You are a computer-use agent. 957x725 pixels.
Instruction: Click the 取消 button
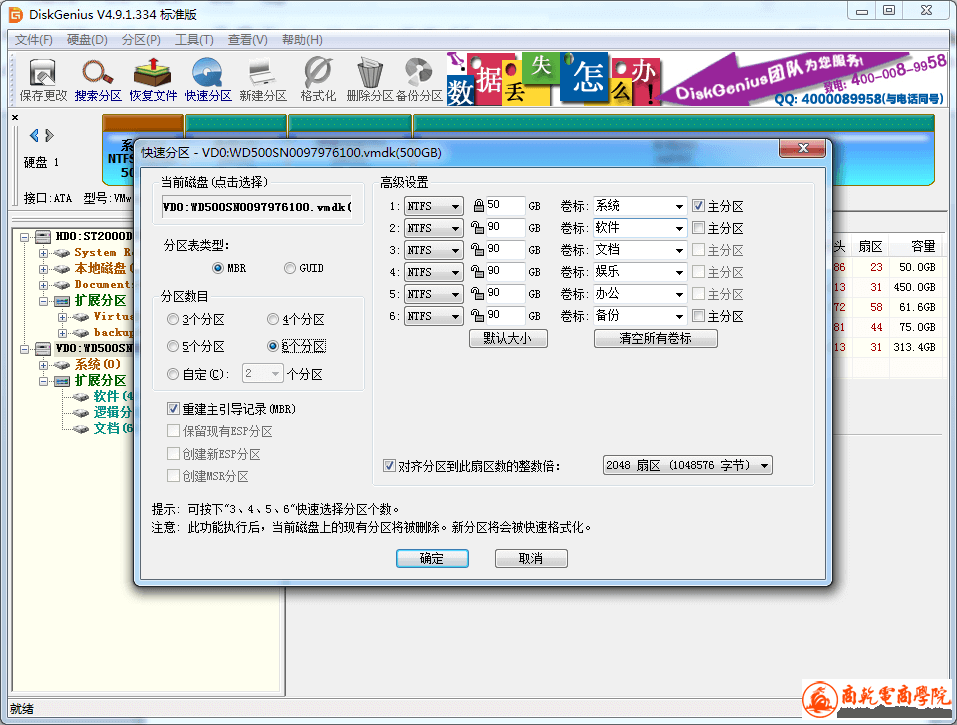point(531,558)
